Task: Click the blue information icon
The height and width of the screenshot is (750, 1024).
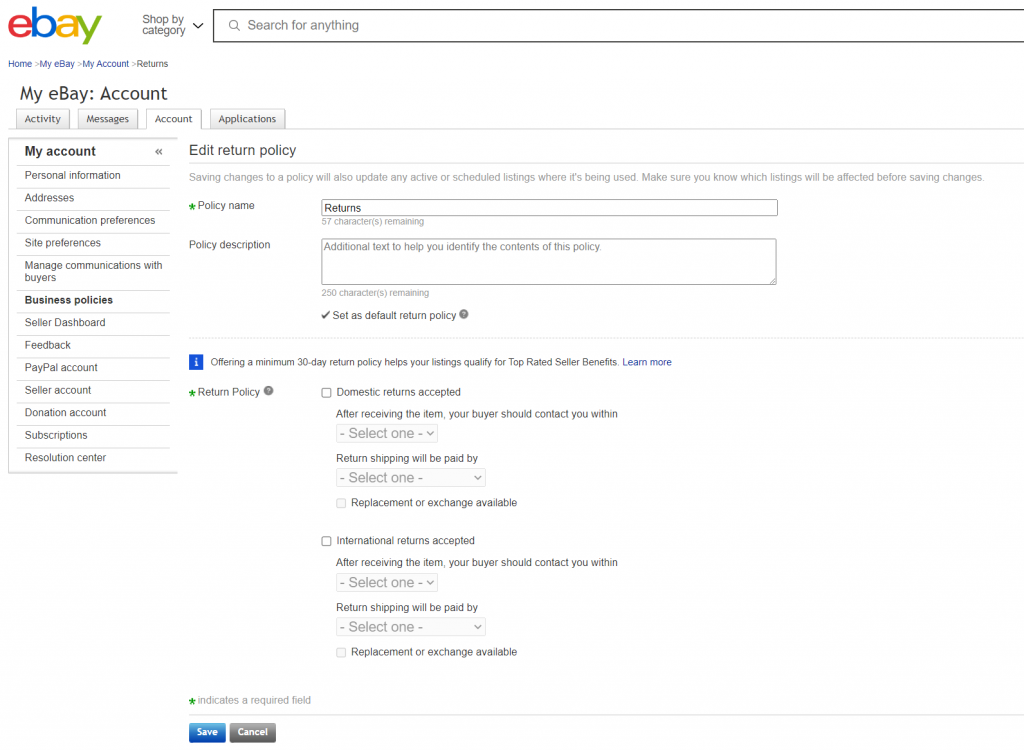Action: point(196,362)
